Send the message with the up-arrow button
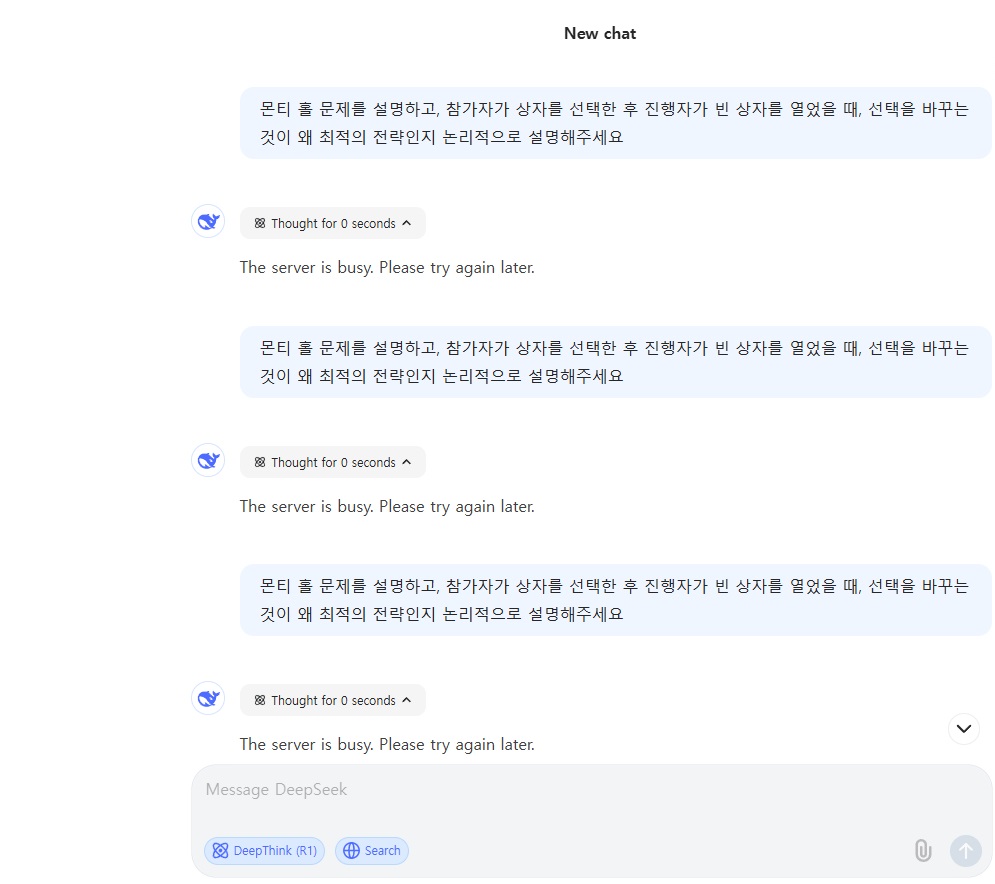 tap(965, 850)
